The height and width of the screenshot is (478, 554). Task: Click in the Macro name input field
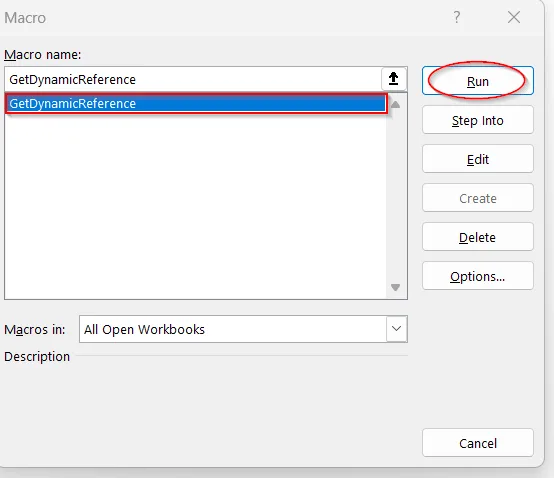point(193,79)
